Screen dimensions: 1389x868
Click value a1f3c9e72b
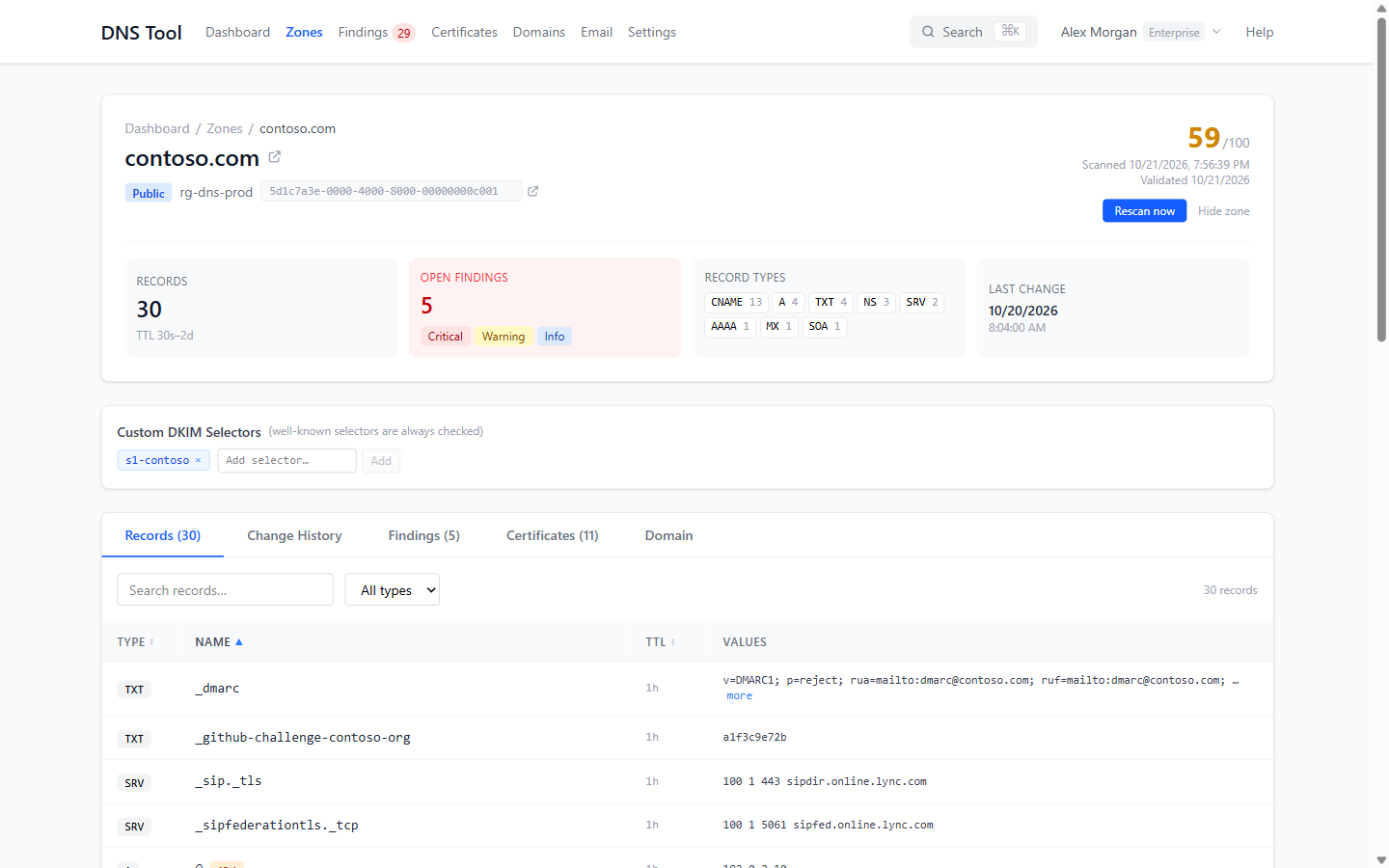click(754, 738)
